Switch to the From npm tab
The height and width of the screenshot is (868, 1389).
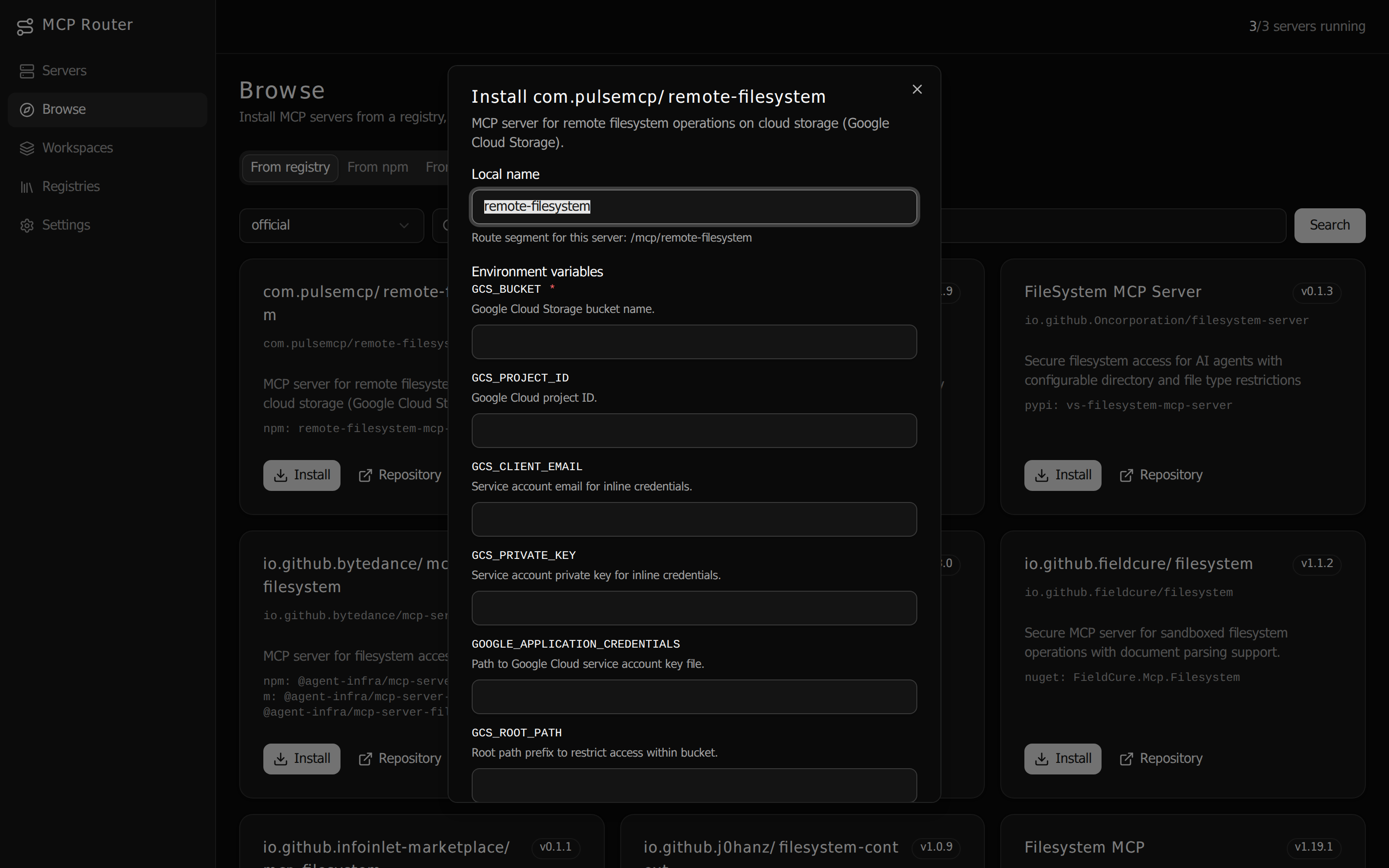tap(378, 168)
